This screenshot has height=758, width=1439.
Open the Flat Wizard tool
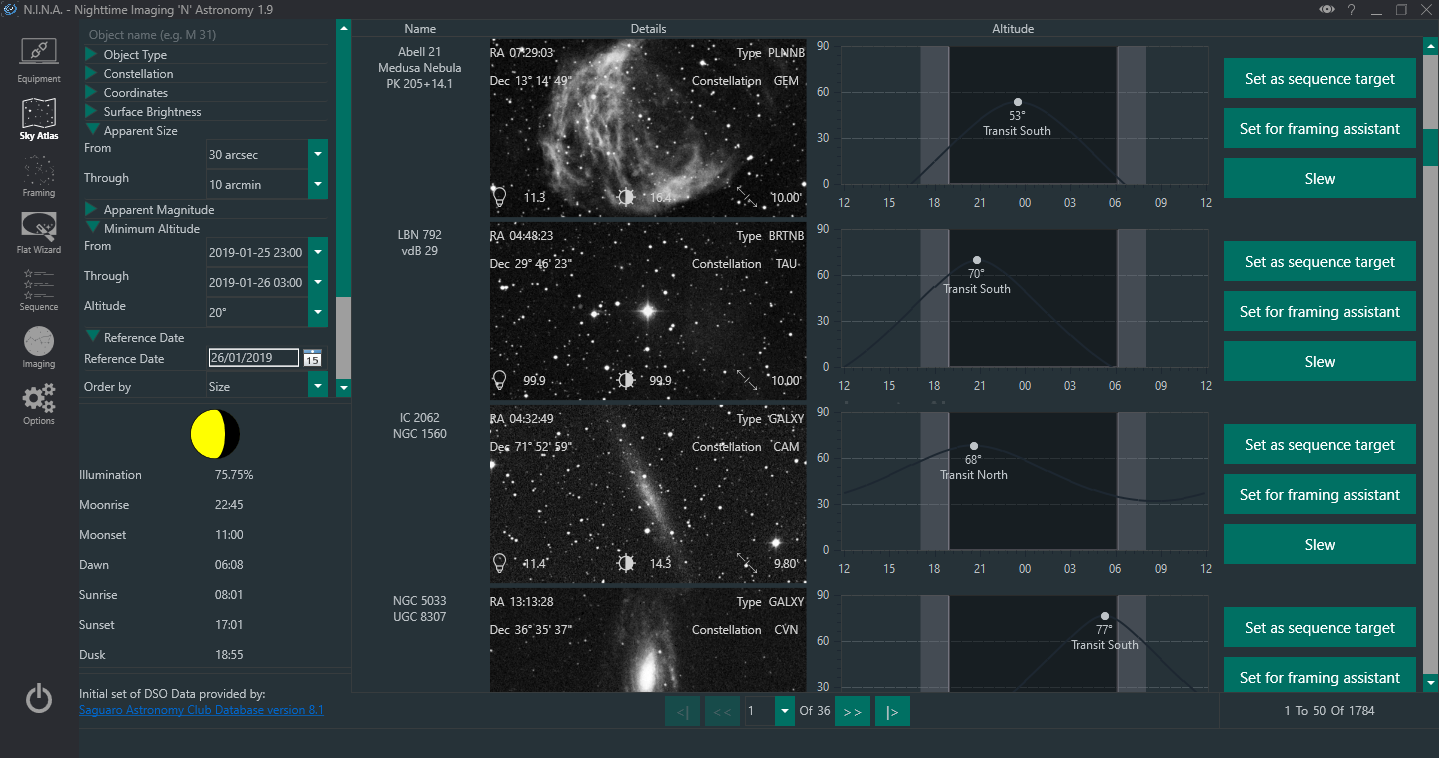pyautogui.click(x=39, y=231)
